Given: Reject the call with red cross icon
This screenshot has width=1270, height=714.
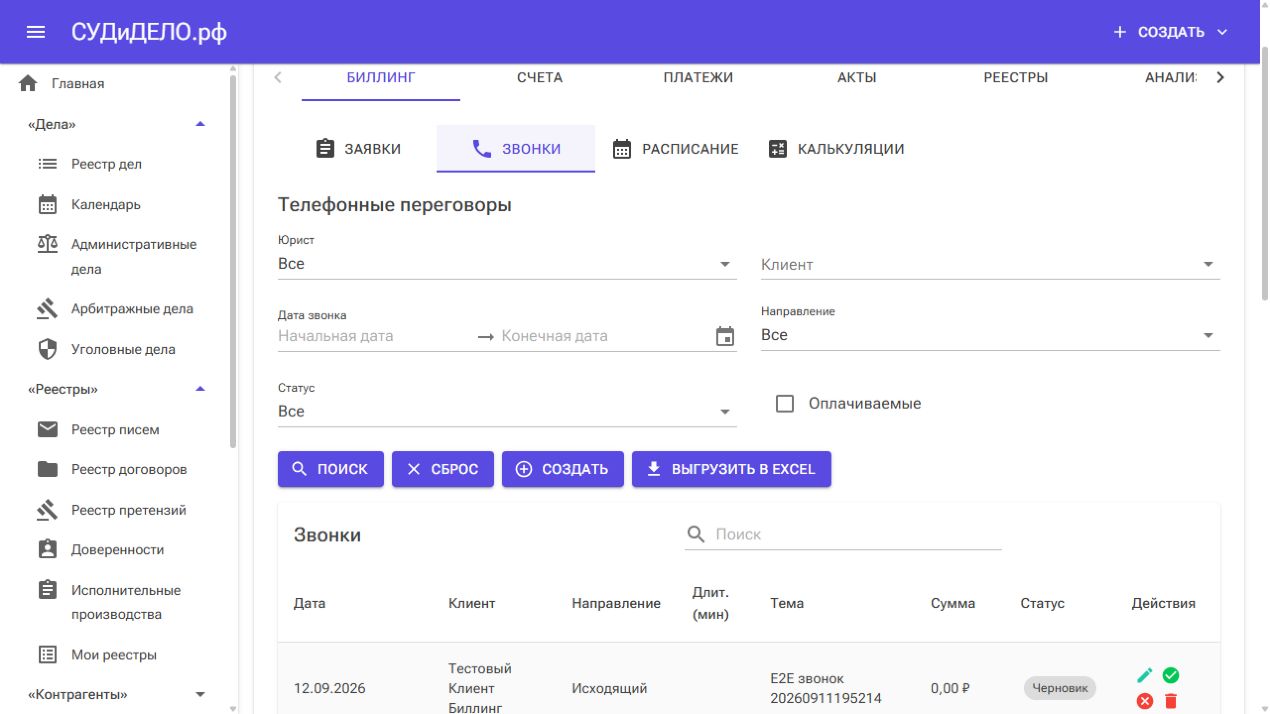Looking at the screenshot, I should pyautogui.click(x=1145, y=701).
